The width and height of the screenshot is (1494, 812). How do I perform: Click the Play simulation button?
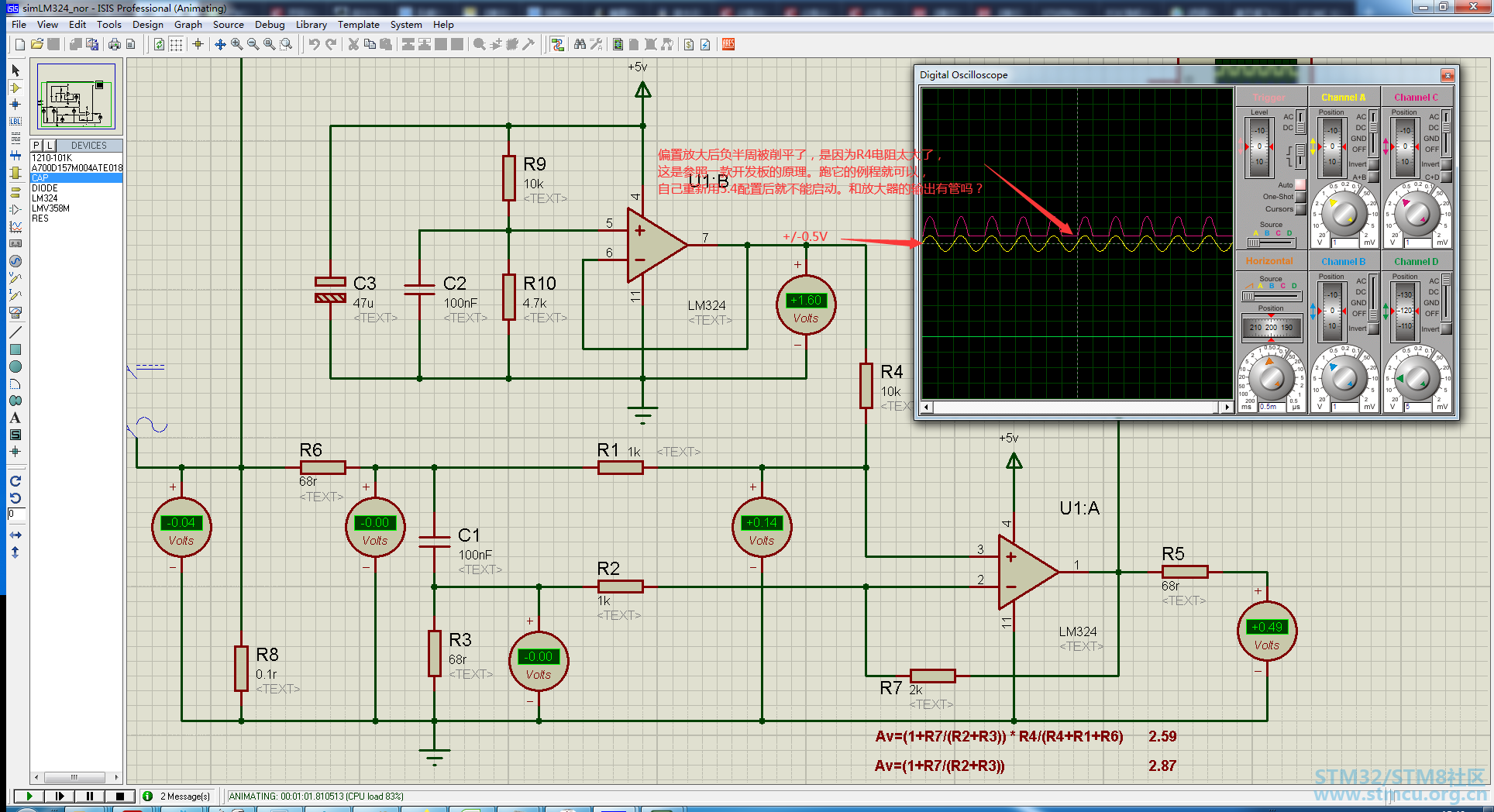click(29, 796)
